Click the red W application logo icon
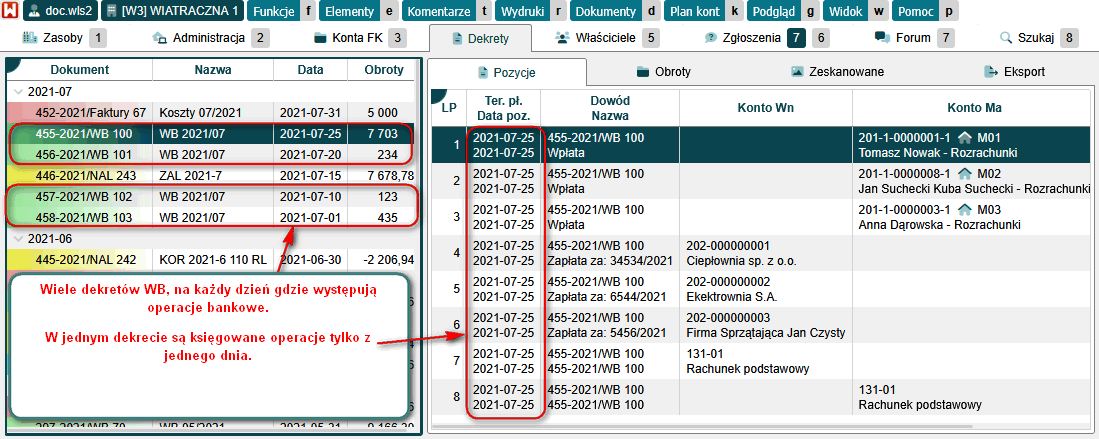 click(11, 11)
